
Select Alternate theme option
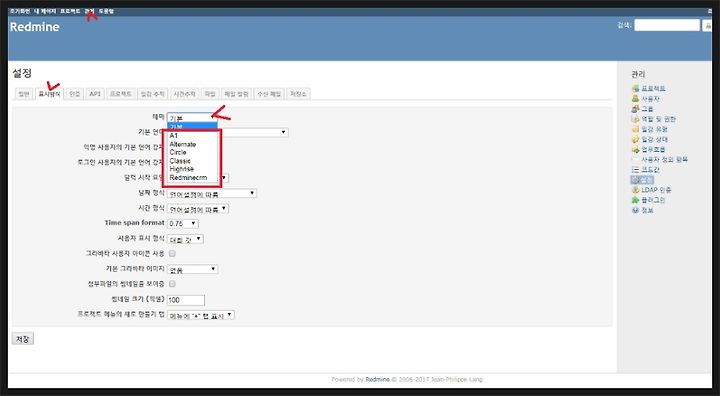192,144
